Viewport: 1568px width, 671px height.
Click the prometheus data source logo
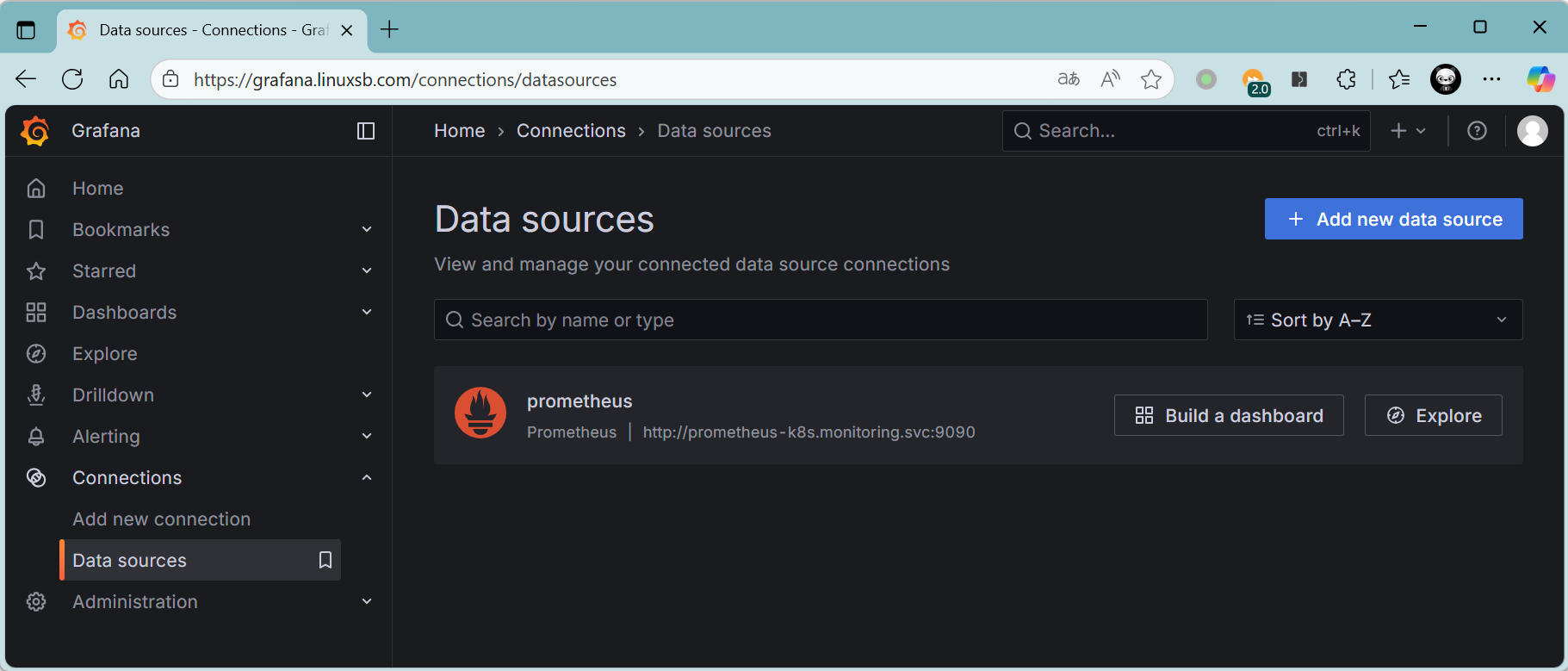(x=480, y=413)
